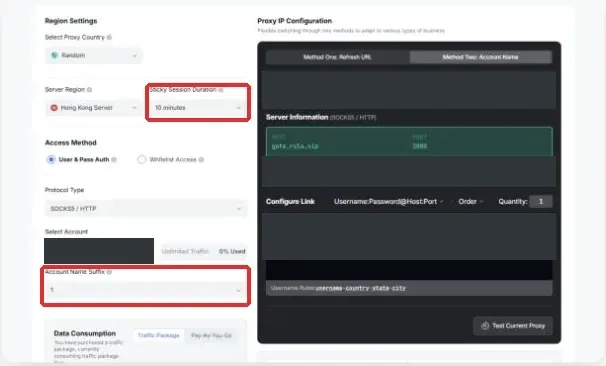Open the Random proxy country dropdown
The height and width of the screenshot is (366, 606).
tap(94, 56)
